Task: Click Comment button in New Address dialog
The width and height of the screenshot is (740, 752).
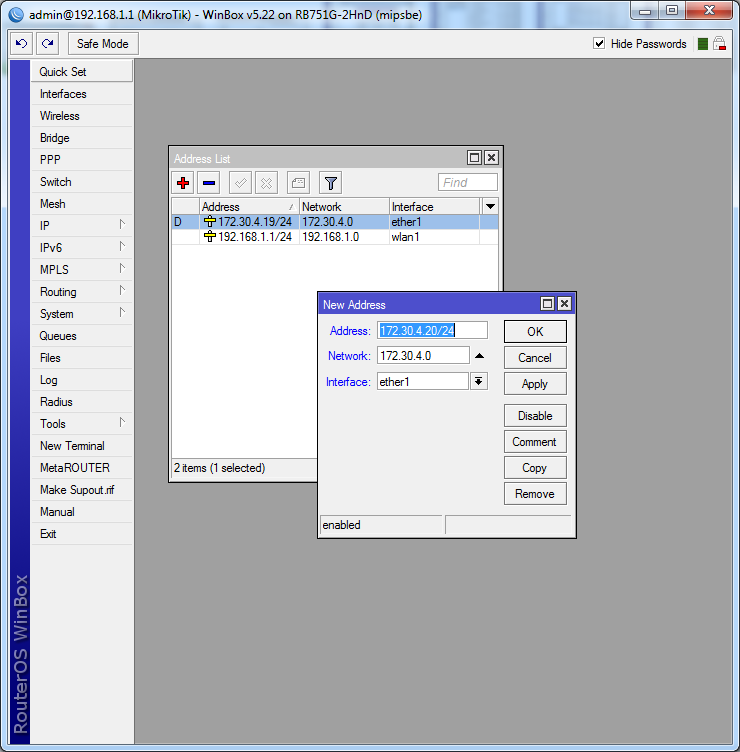Action: 535,442
